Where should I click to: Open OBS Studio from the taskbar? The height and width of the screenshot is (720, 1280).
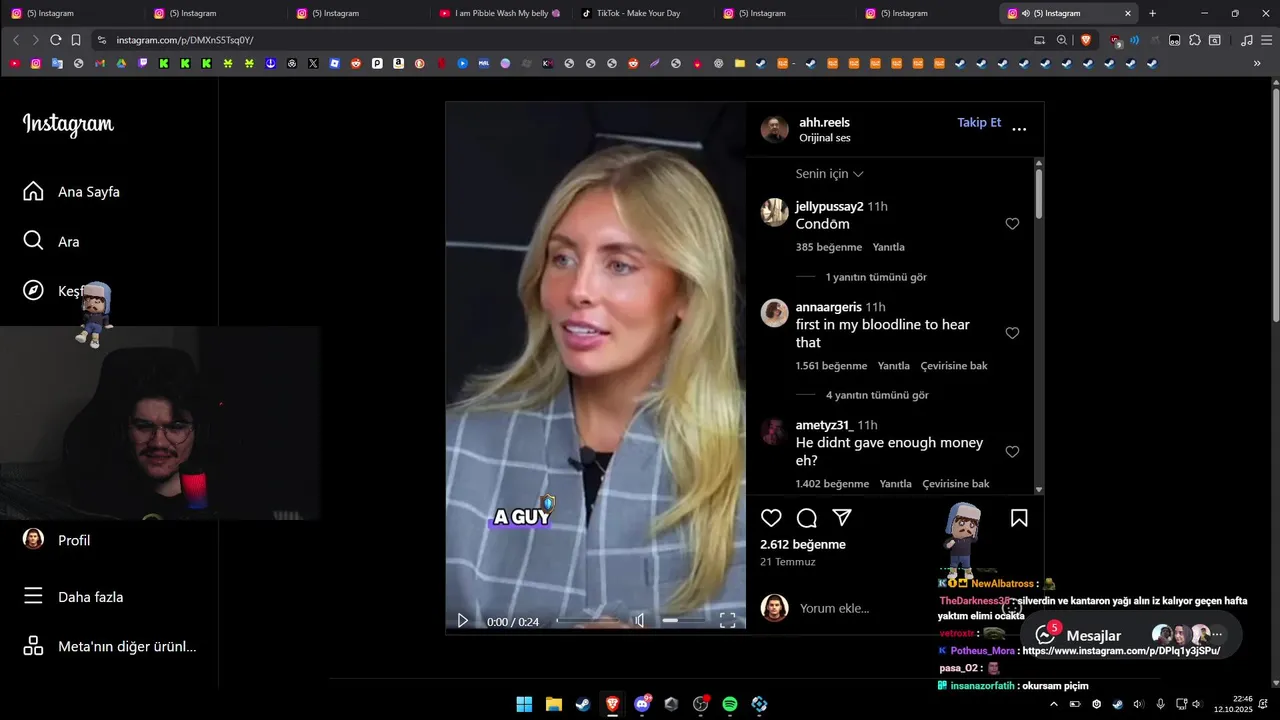700,704
